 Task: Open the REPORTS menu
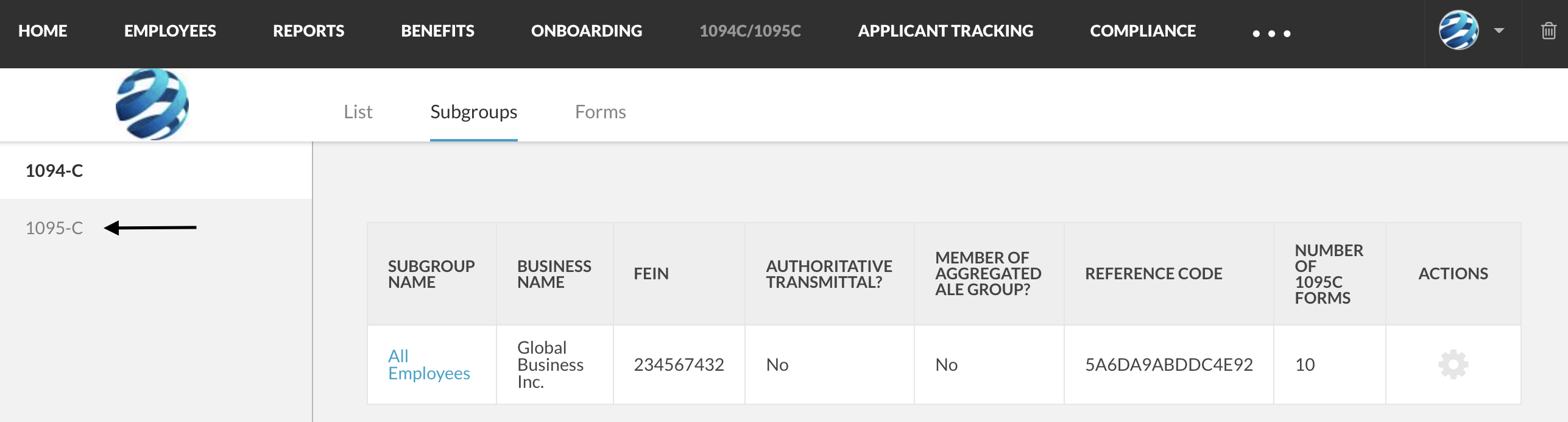pos(308,30)
